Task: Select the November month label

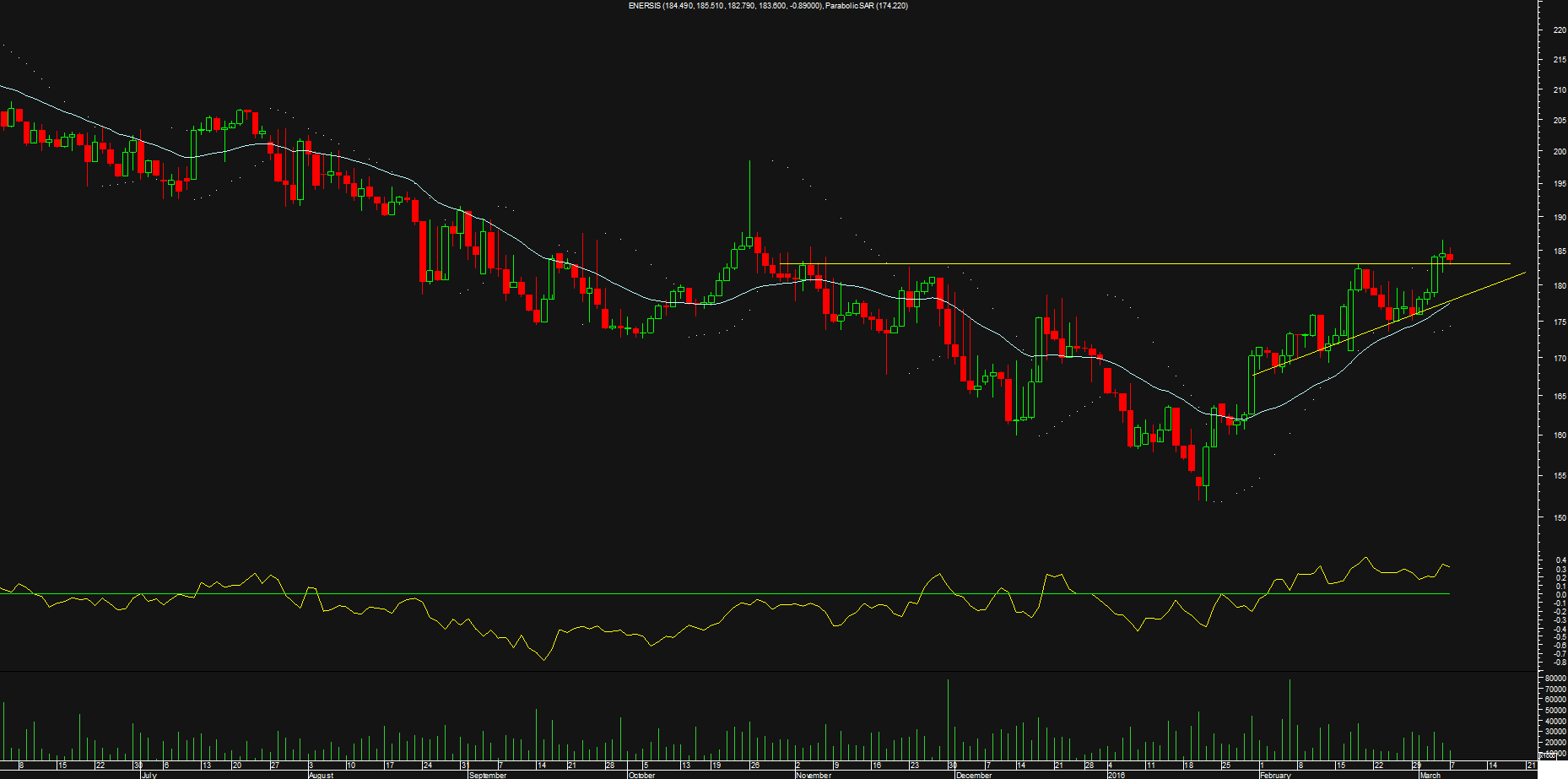Action: (x=814, y=775)
